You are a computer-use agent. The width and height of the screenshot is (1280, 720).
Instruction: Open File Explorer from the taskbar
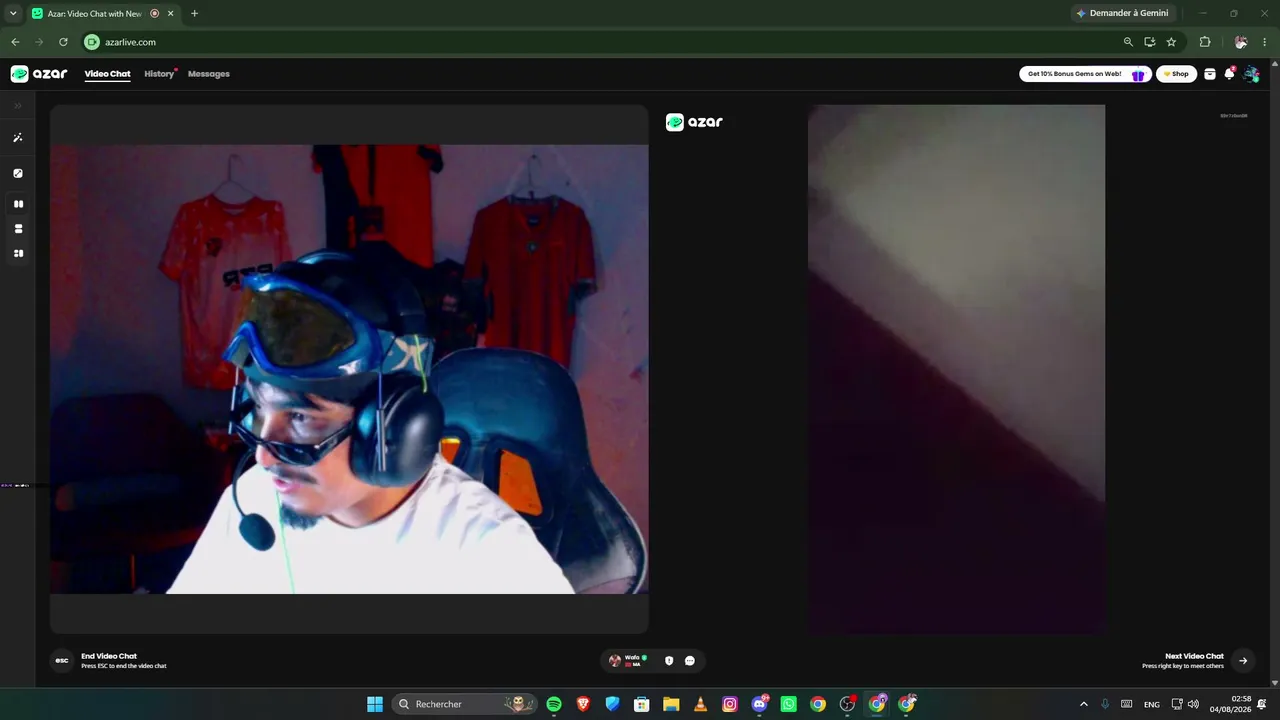tap(671, 704)
